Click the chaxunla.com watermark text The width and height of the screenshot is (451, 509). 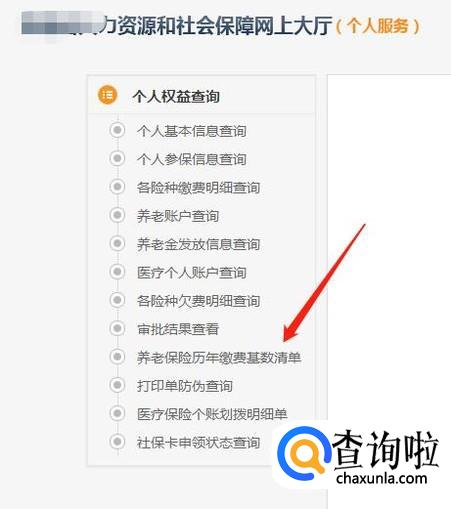coord(382,479)
